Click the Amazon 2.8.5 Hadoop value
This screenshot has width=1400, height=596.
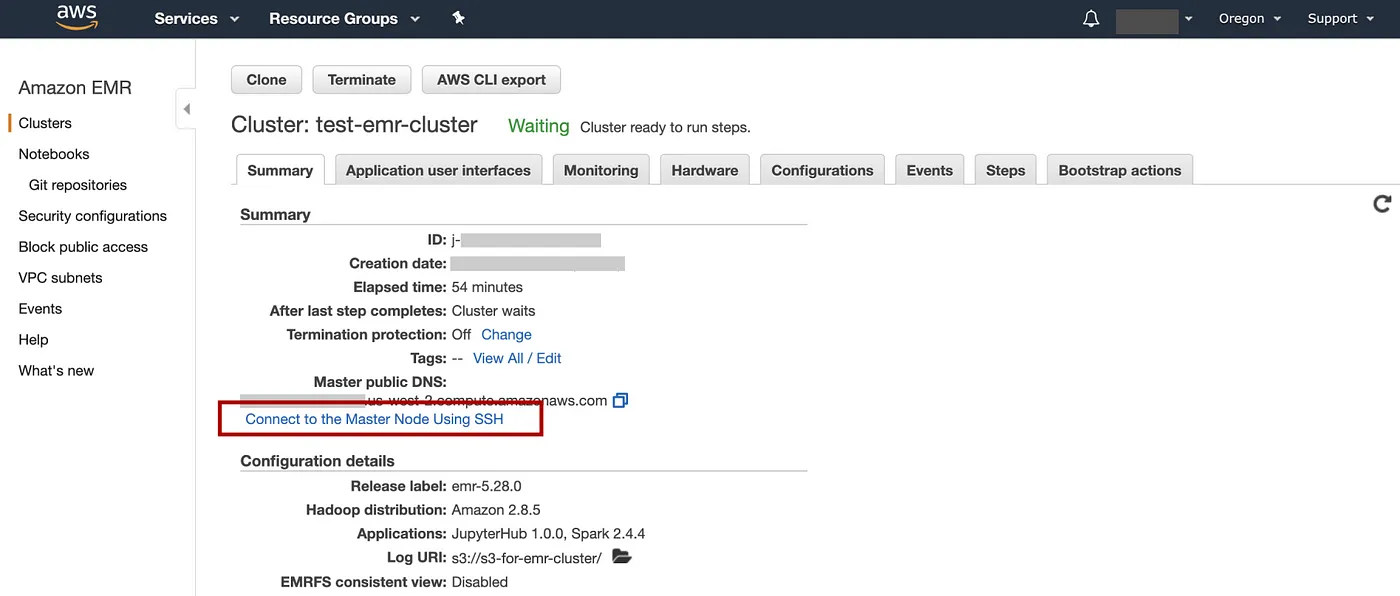click(x=498, y=510)
